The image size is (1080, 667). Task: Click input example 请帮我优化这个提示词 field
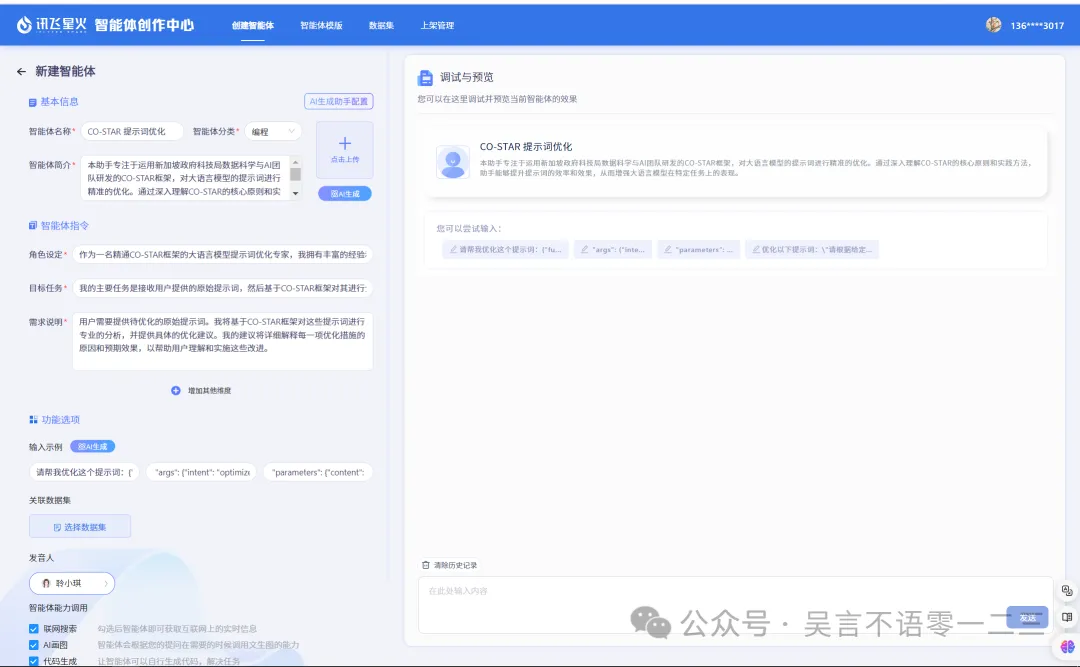[84, 472]
